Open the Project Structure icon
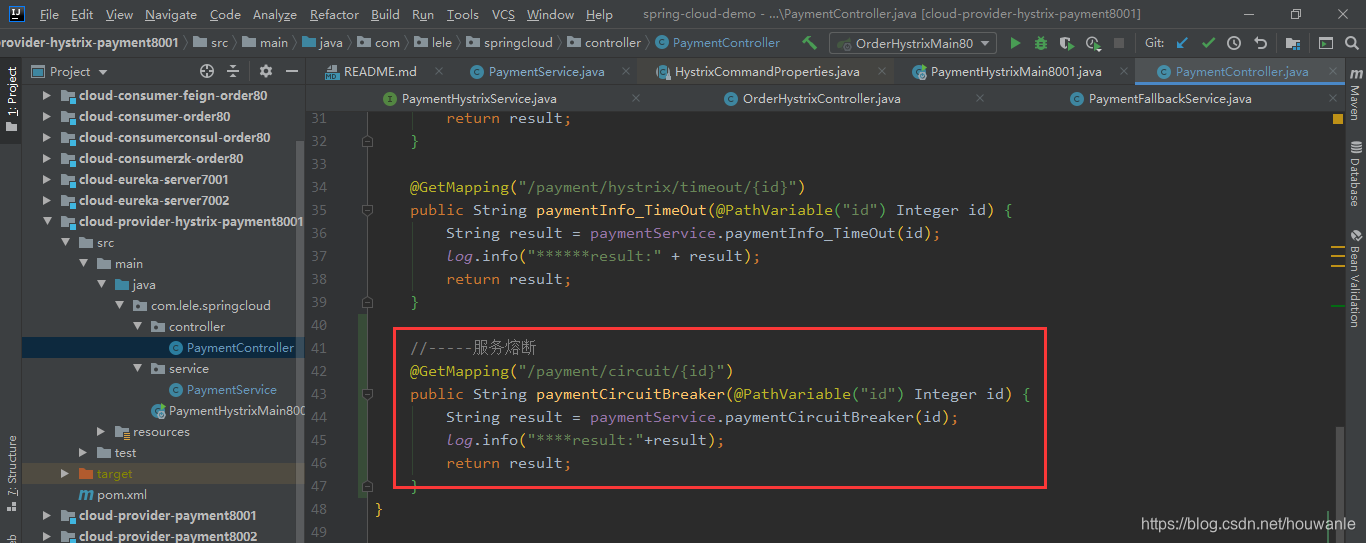 tap(1293, 43)
